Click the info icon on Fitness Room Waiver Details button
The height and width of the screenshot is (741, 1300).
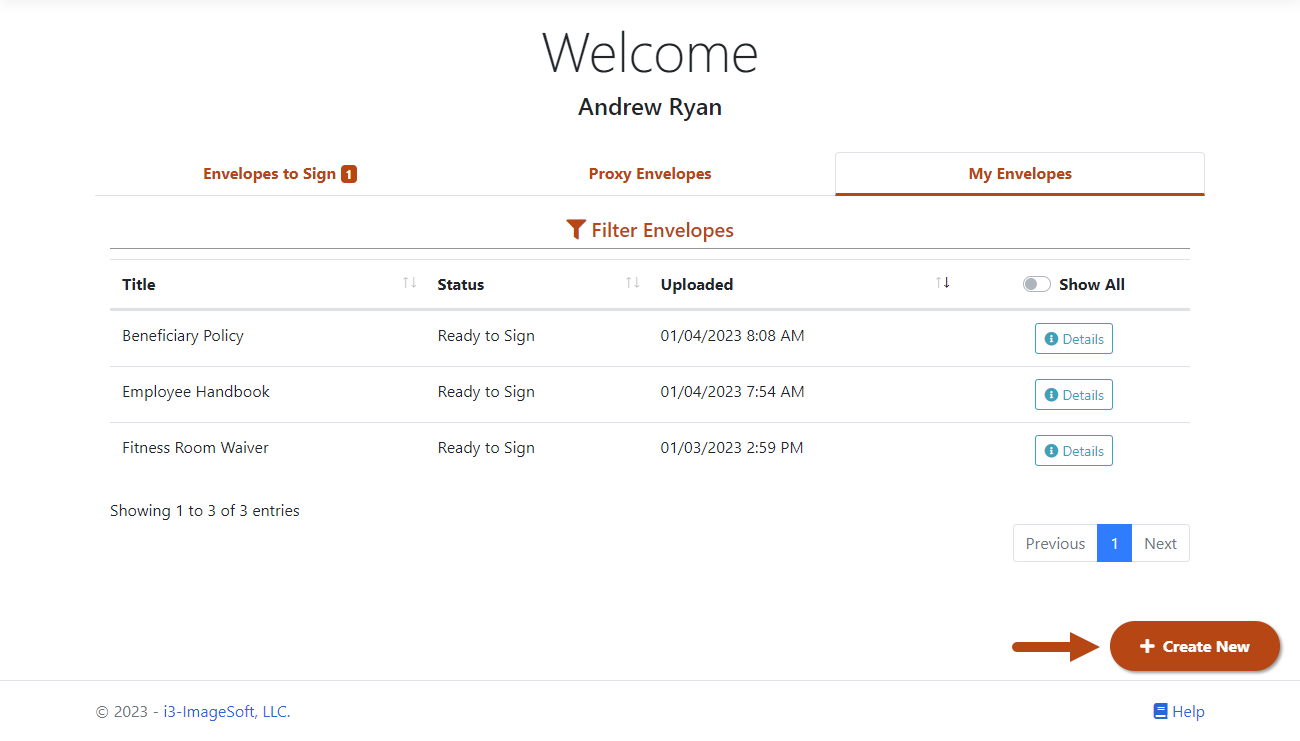[1051, 450]
